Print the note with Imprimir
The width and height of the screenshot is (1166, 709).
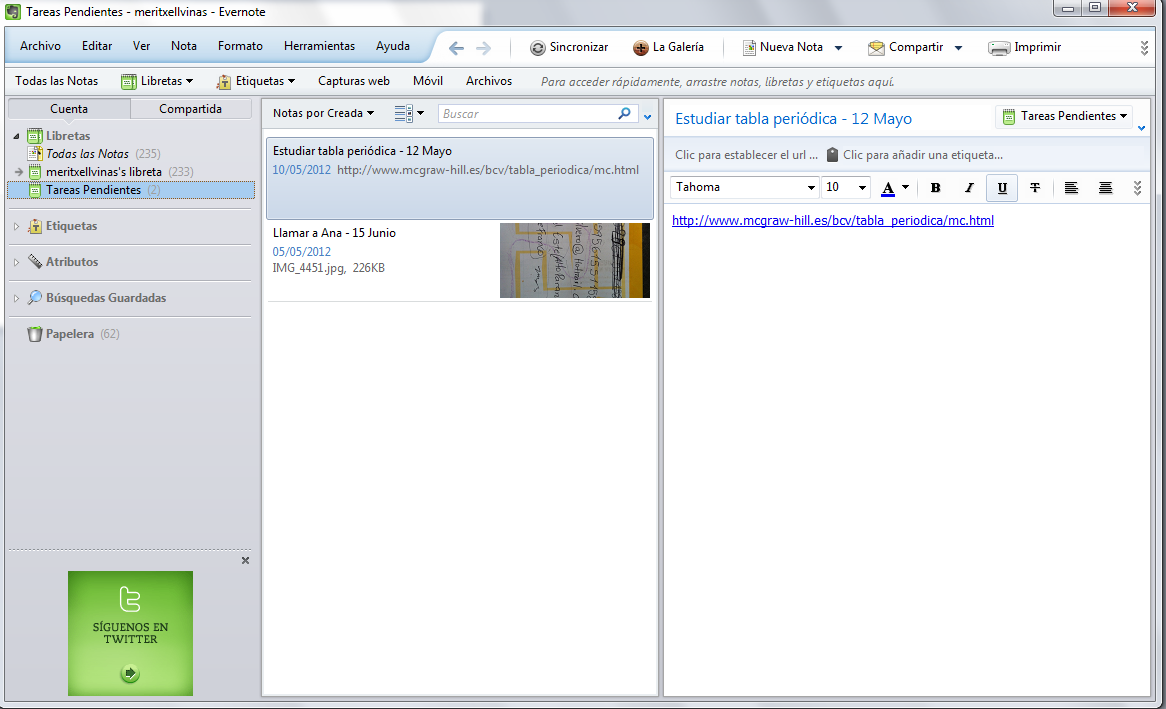coord(1024,48)
